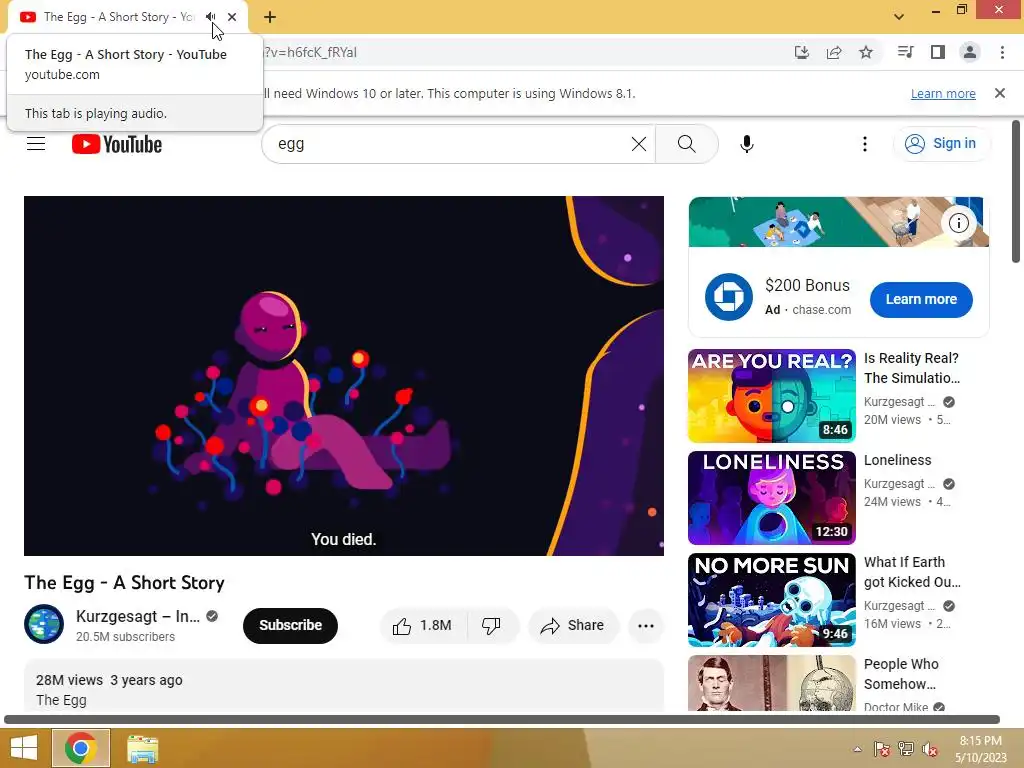Open muted volume icon in tray
Screen dimensions: 1024x768
pos(930,749)
